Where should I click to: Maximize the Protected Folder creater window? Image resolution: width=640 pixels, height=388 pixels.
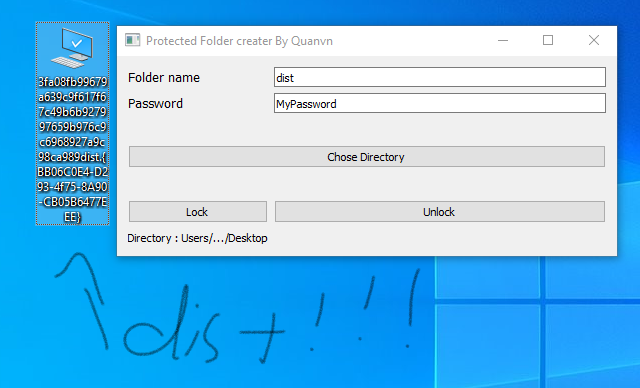[x=548, y=40]
